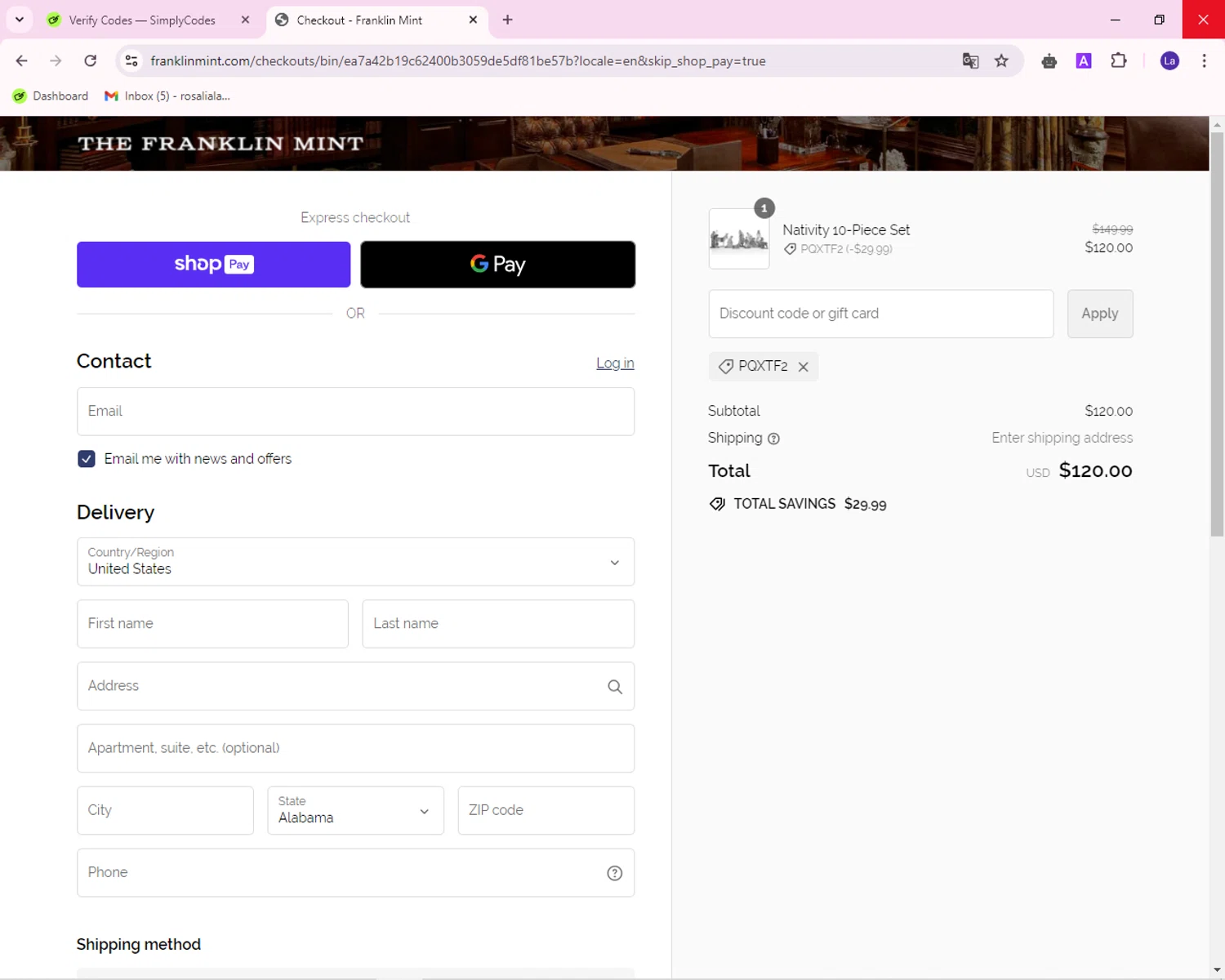Click the Nativity 10-Piece Set thumbnail

pos(739,238)
